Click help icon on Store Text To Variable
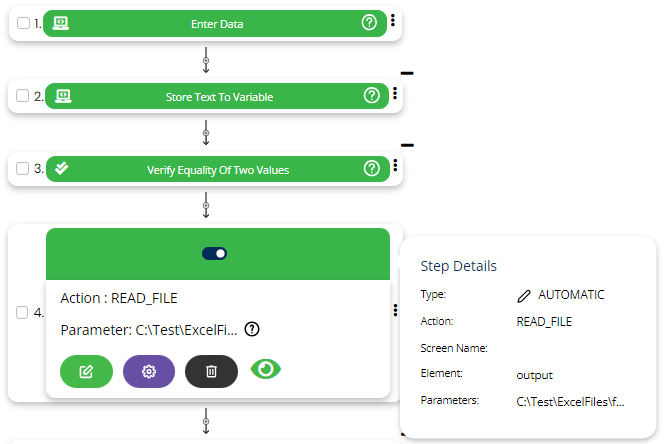This screenshot has height=444, width=671. click(x=371, y=96)
